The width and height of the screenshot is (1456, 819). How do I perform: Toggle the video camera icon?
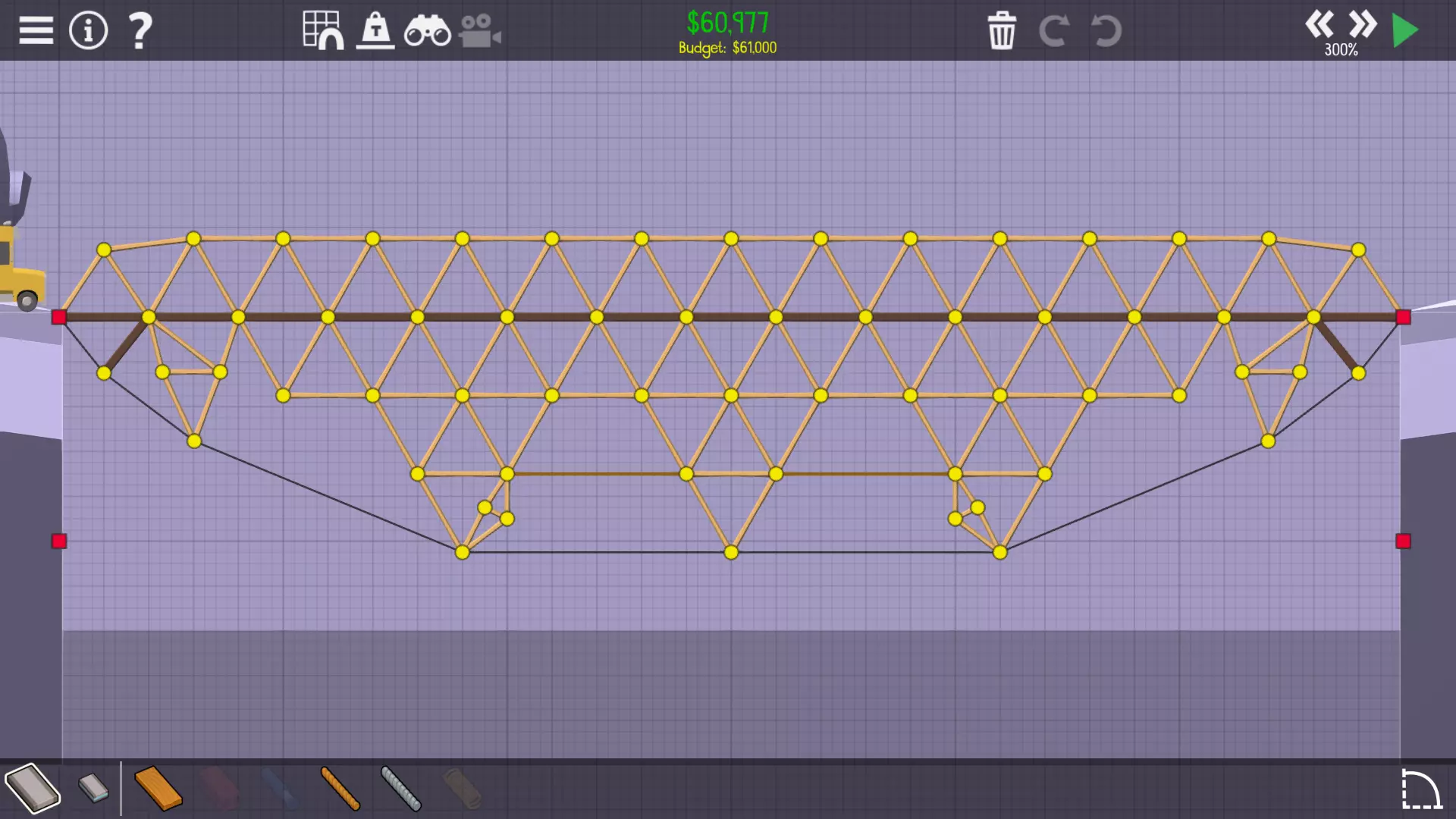click(479, 32)
